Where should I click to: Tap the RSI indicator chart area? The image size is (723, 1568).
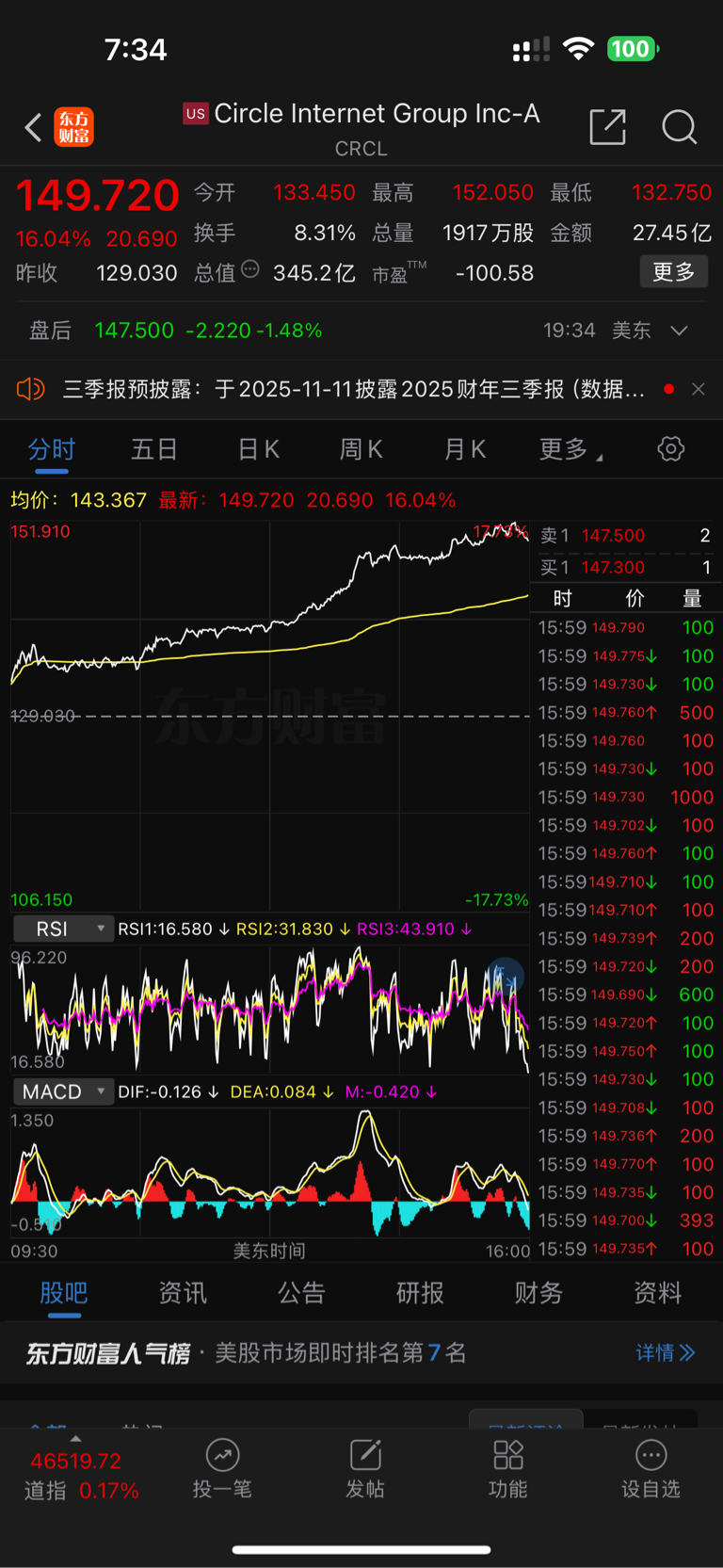click(269, 1010)
